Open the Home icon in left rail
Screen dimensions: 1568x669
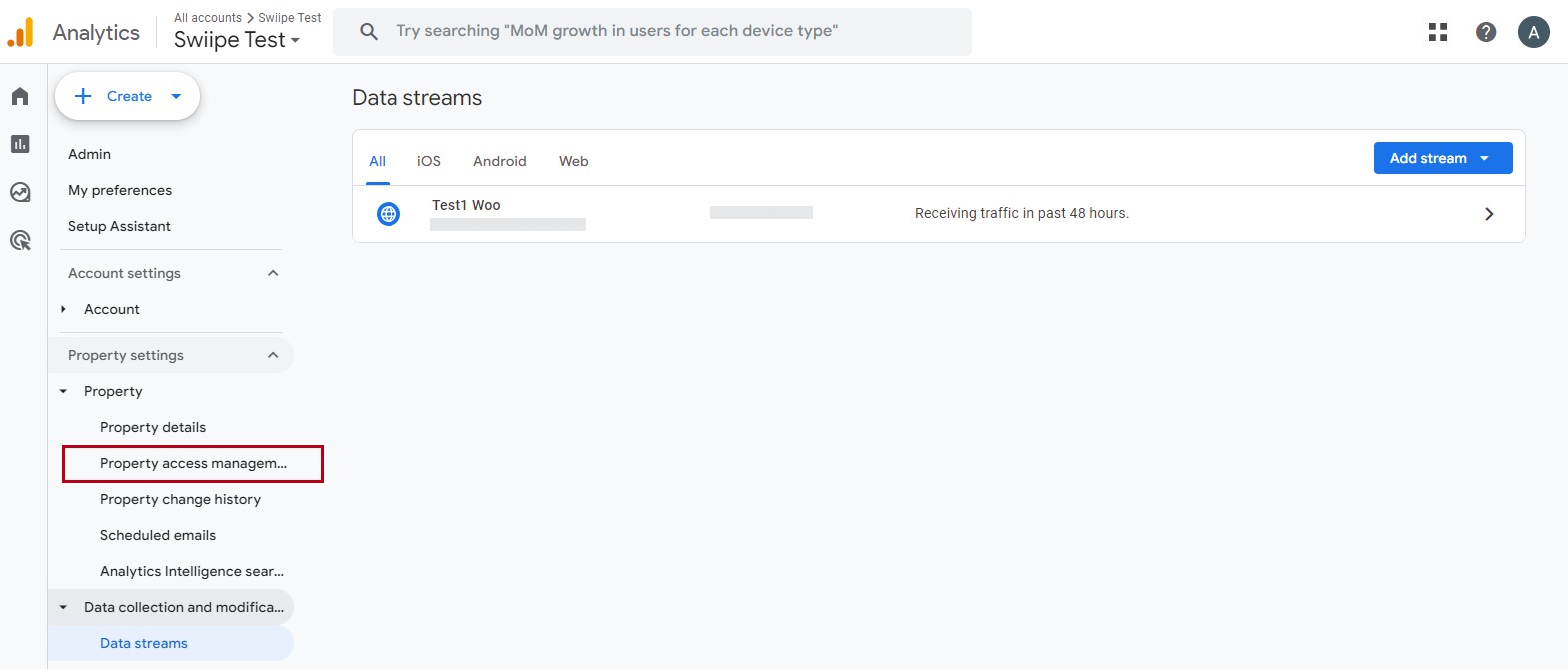click(x=20, y=96)
